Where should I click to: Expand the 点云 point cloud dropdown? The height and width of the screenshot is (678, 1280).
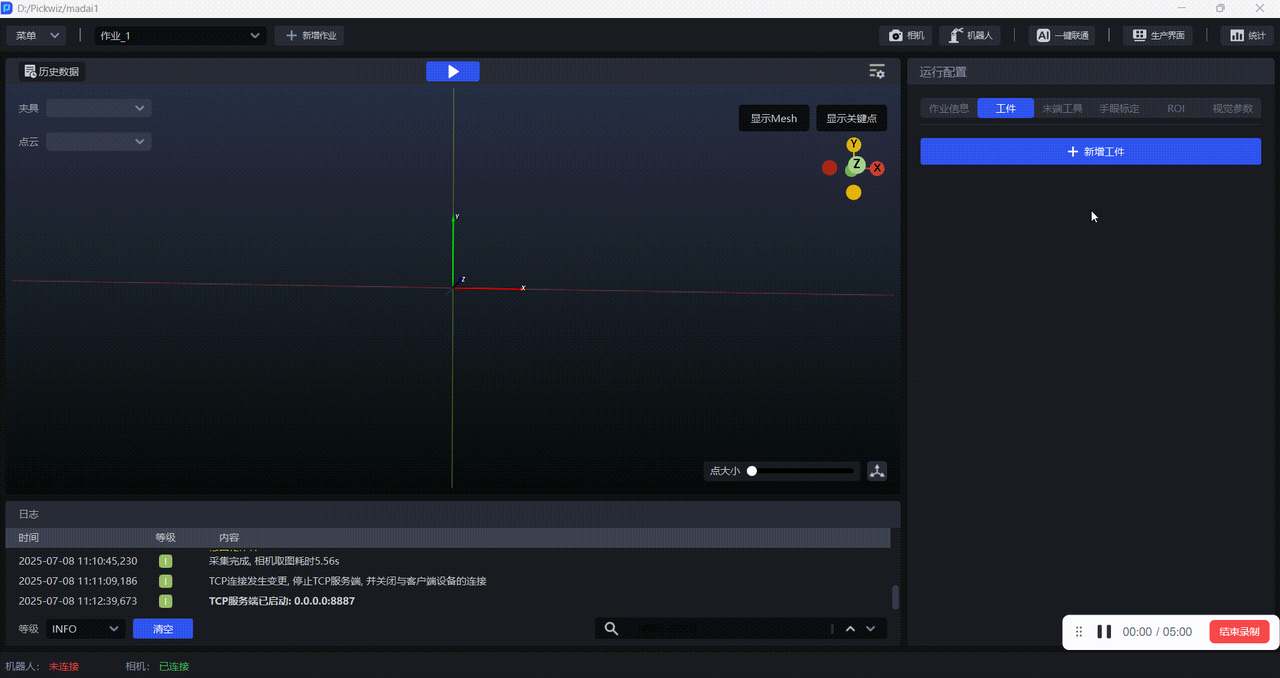tap(99, 142)
